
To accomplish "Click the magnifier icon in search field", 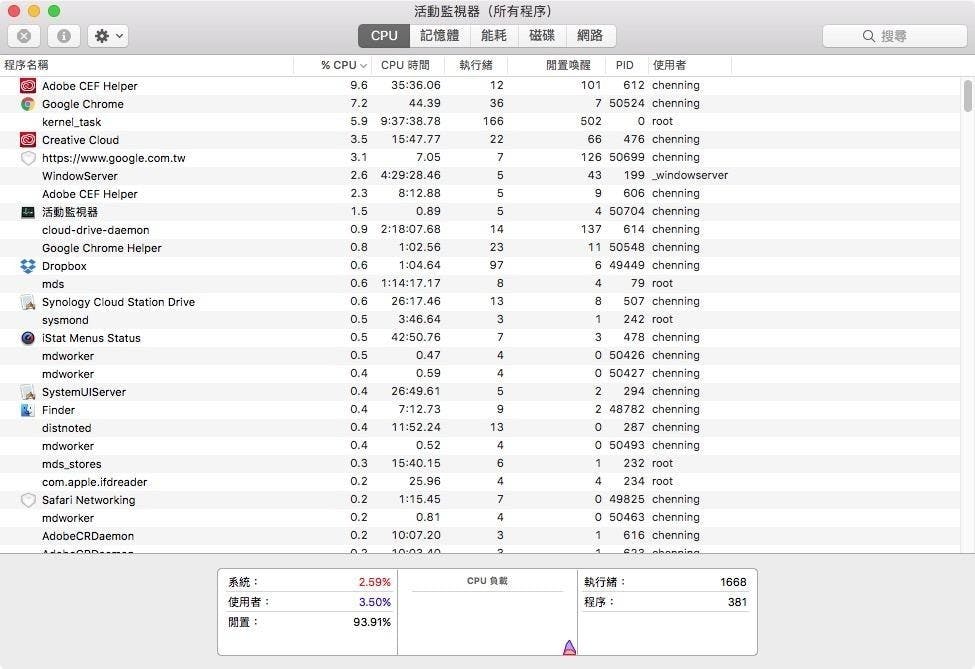I will coord(869,36).
